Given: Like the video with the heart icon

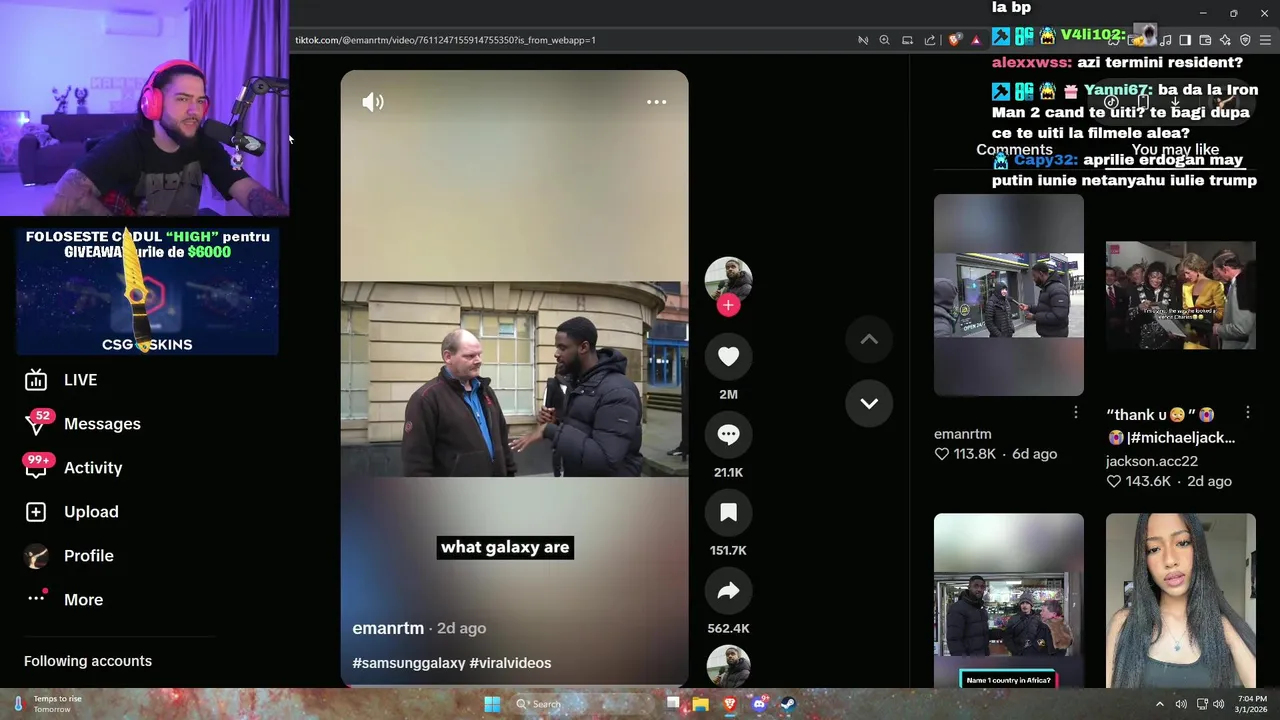Looking at the screenshot, I should pyautogui.click(x=728, y=357).
